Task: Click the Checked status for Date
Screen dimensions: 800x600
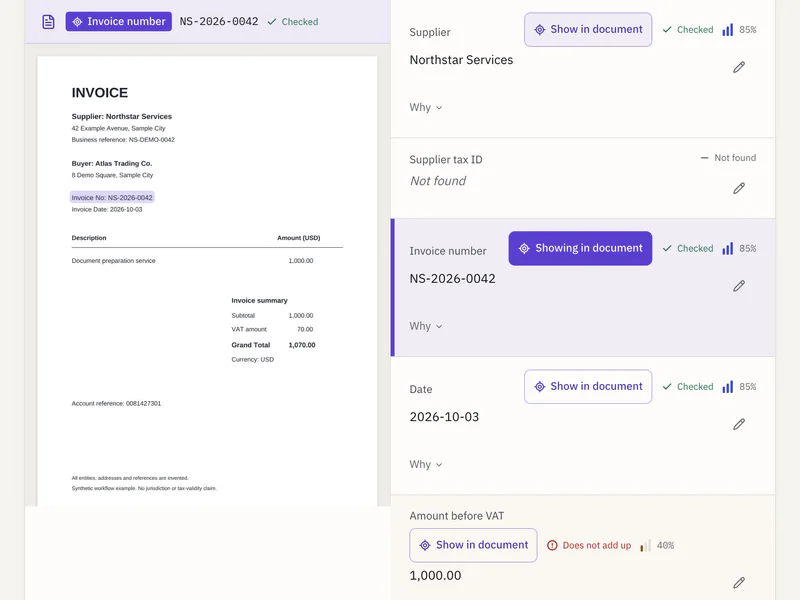Action: pos(688,387)
